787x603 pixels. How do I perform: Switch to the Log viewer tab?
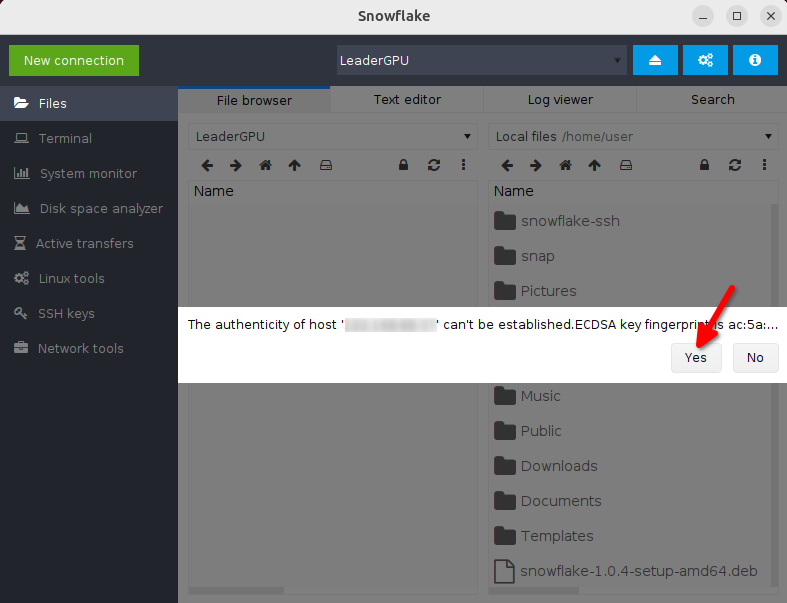(x=560, y=100)
